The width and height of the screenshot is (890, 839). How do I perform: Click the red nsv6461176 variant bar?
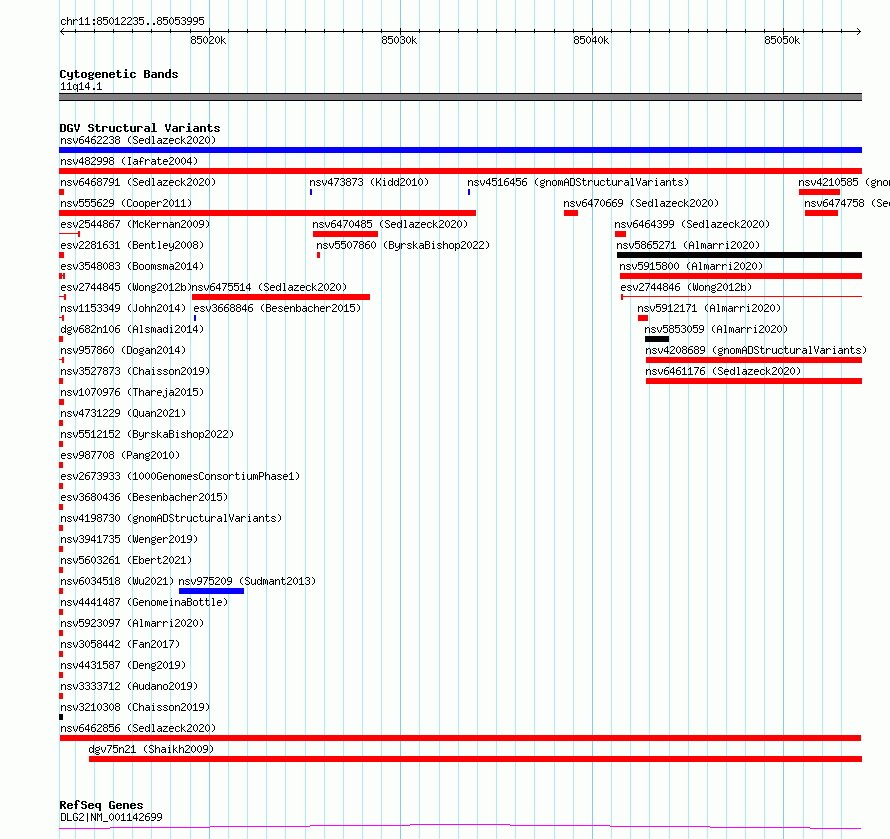(754, 381)
